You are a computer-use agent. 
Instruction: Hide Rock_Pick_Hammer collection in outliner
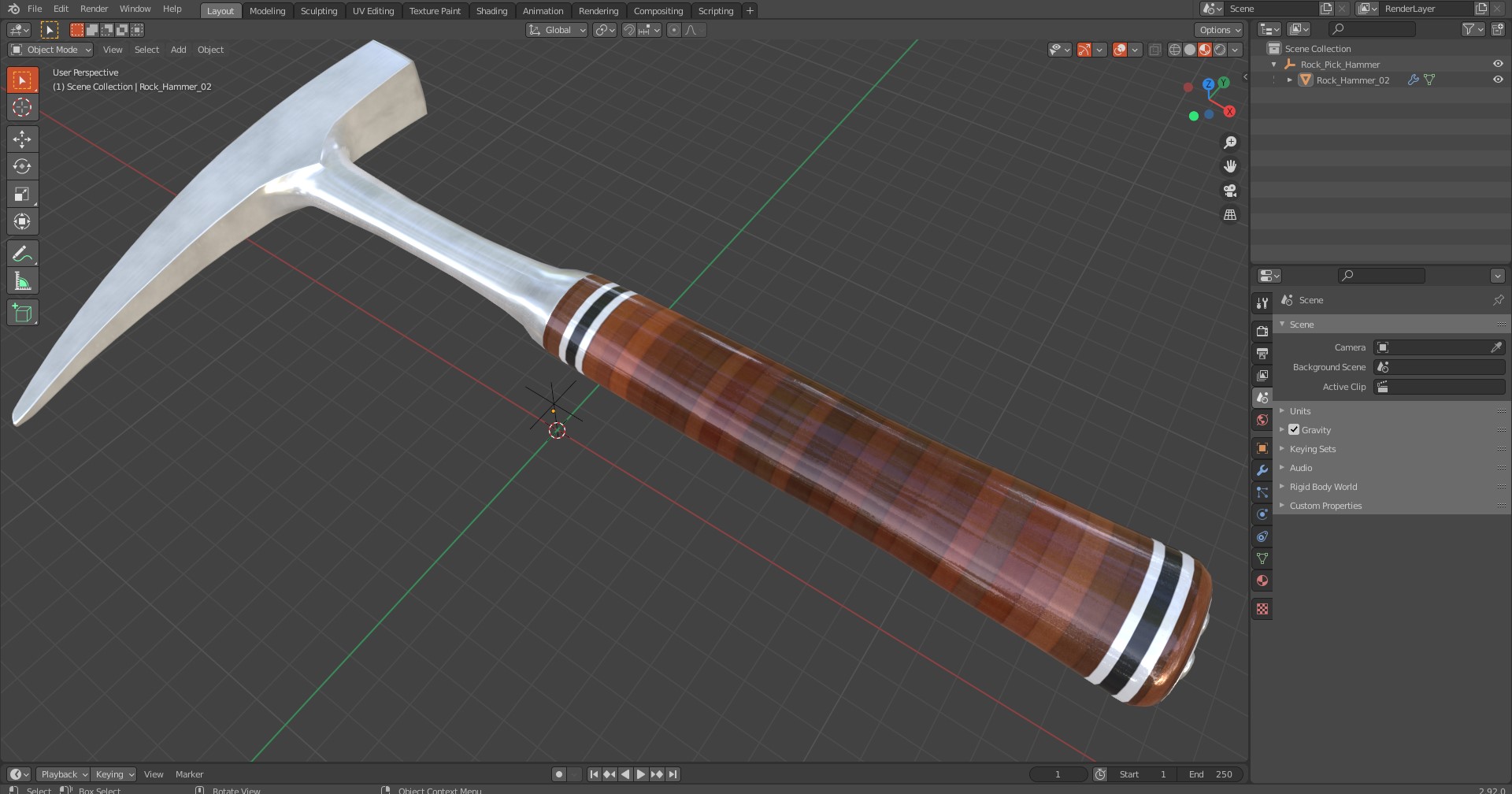[1498, 64]
